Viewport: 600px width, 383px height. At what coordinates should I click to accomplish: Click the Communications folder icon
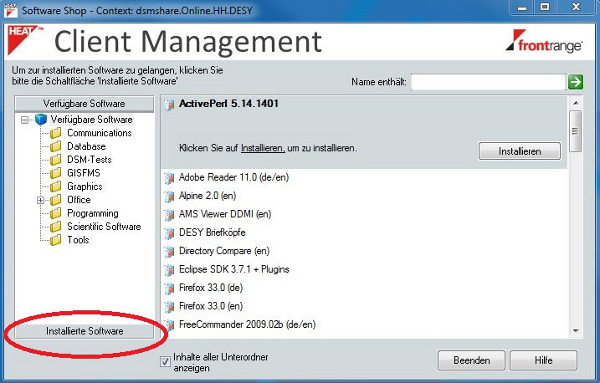coord(55,133)
